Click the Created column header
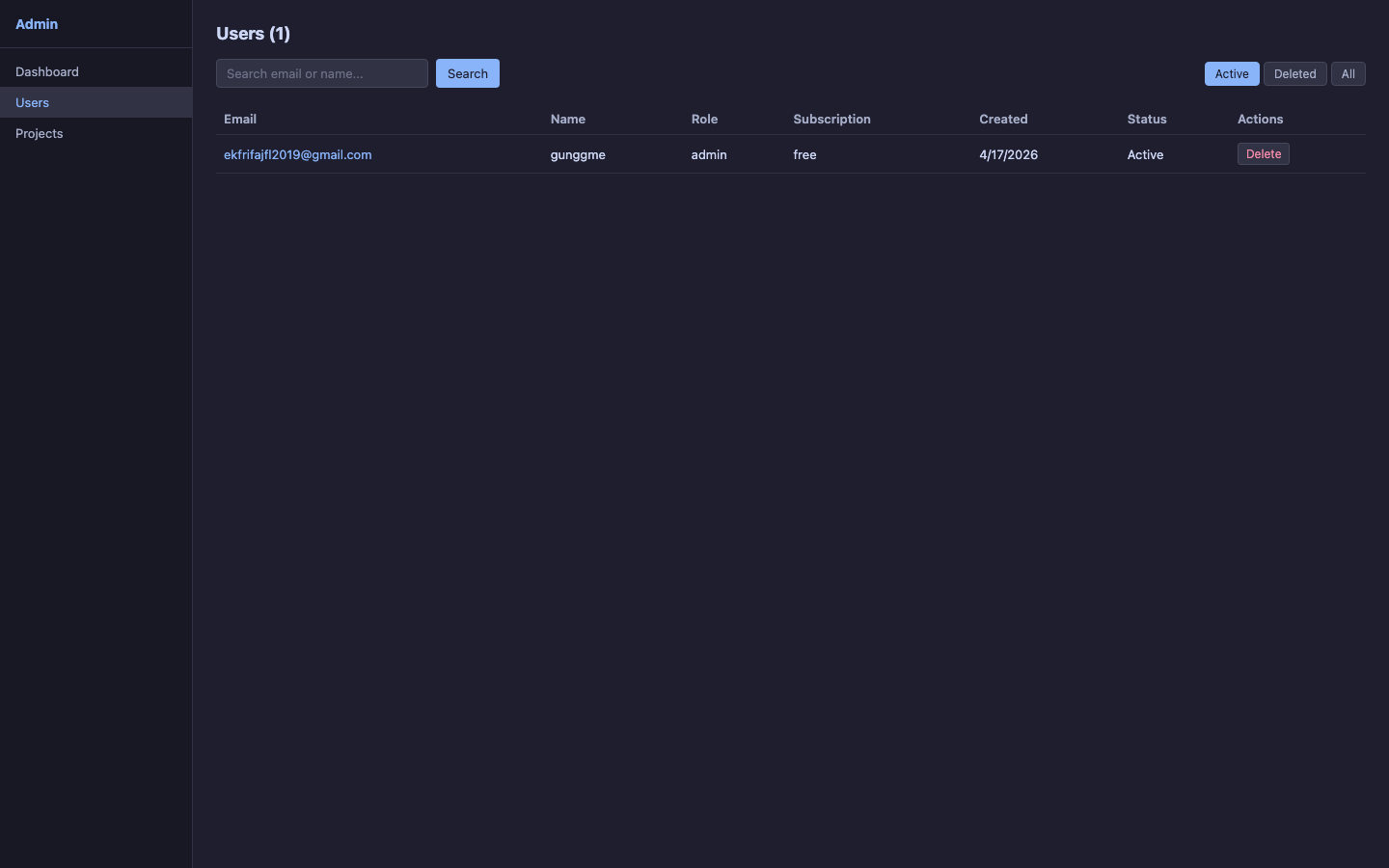Screen dimensions: 1389x868 click(x=1003, y=120)
